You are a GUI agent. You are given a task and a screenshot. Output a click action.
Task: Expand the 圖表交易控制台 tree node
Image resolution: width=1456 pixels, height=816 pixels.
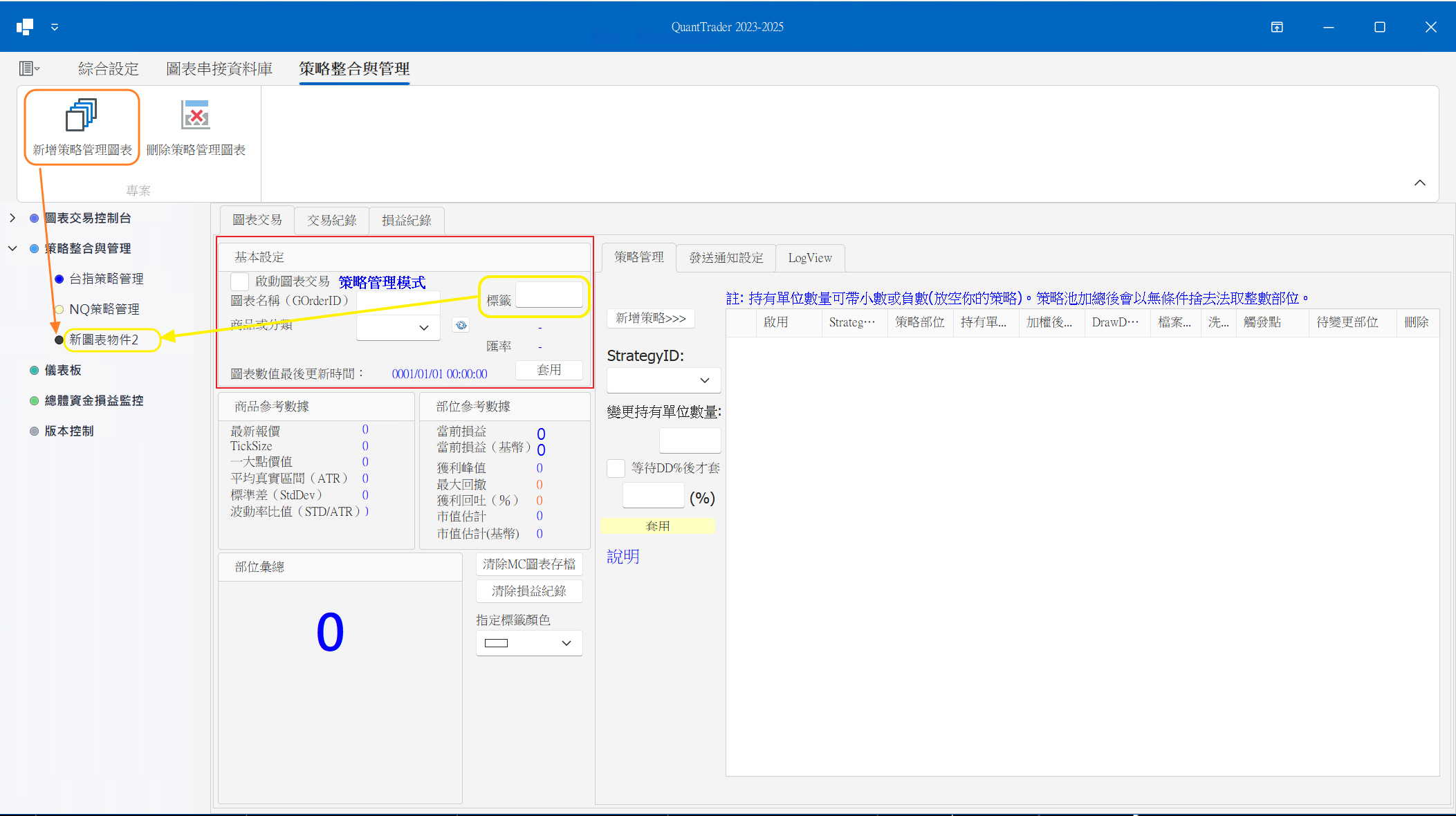coord(12,217)
